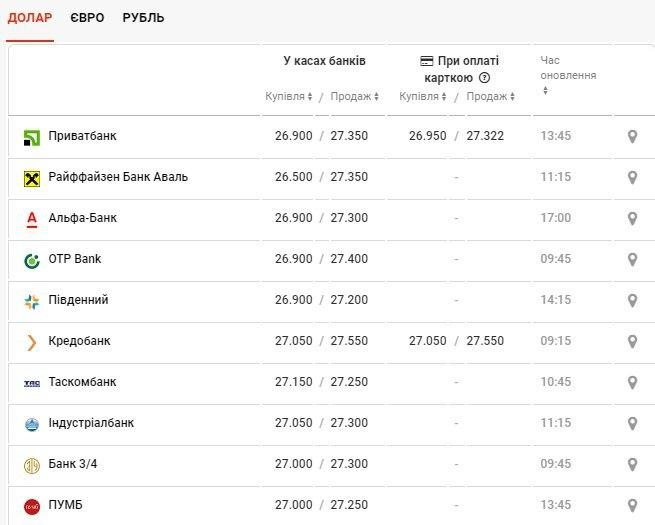Open the Приватбанк bank link
655x525 pixels.
83,136
